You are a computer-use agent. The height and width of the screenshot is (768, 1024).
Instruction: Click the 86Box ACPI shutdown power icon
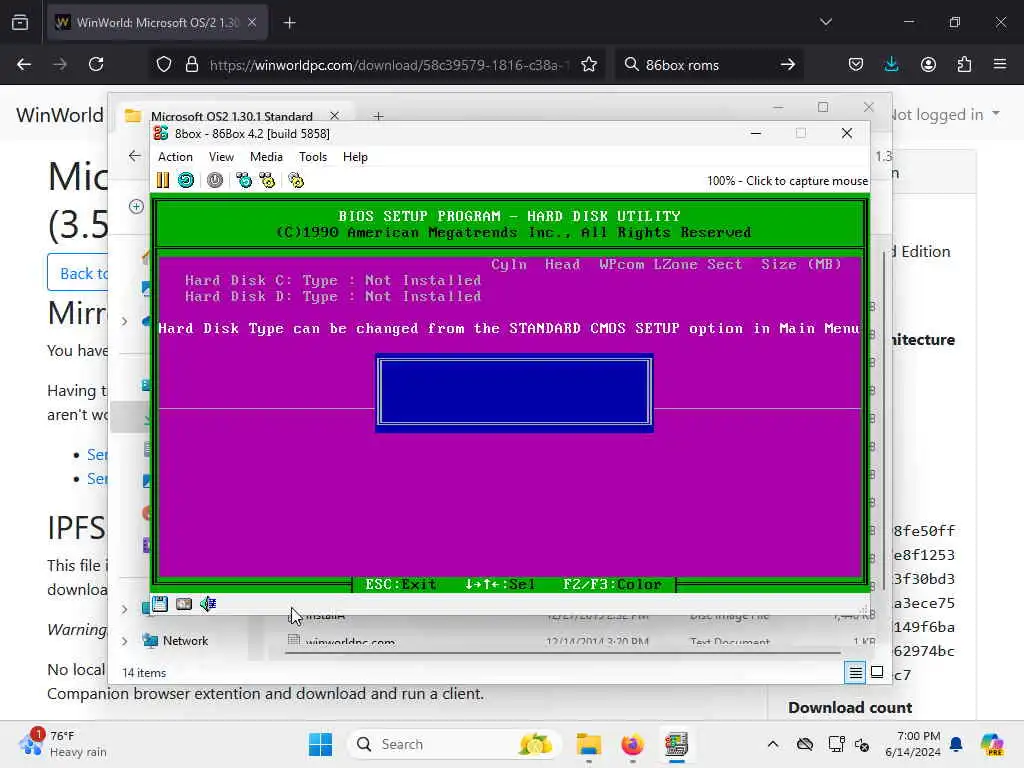tap(215, 180)
